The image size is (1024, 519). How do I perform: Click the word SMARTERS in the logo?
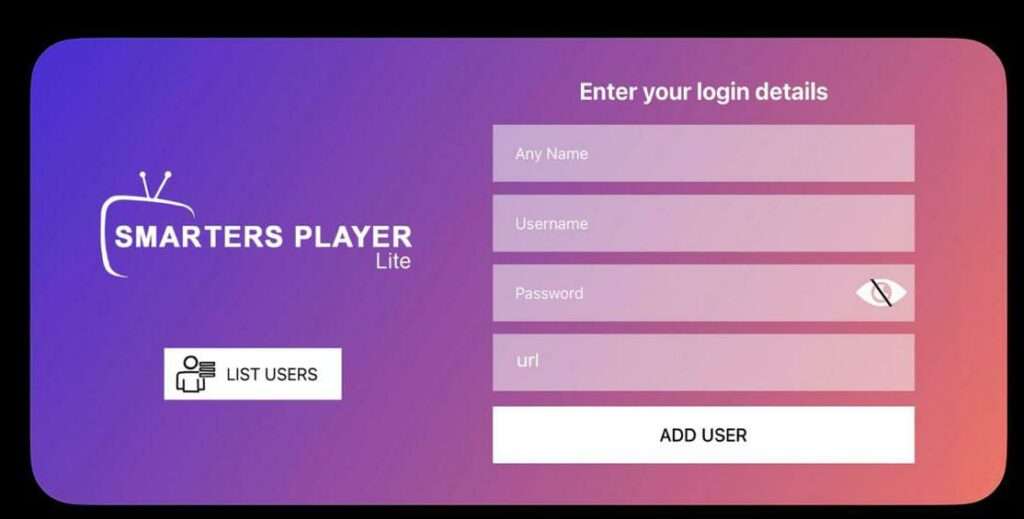click(199, 237)
